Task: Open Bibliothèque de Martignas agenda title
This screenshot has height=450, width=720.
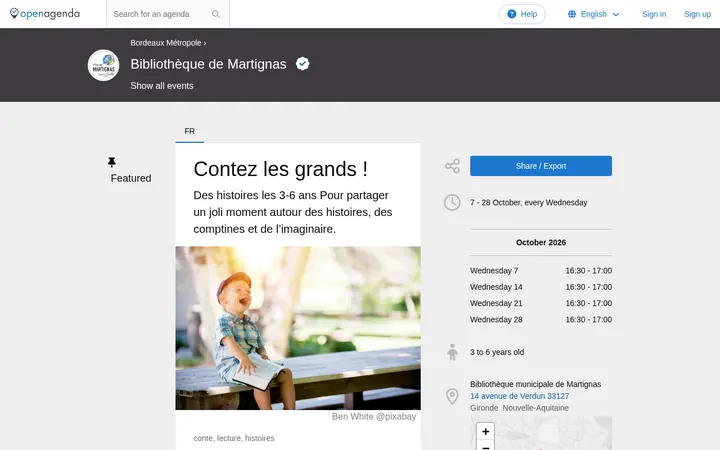Action: pyautogui.click(x=208, y=64)
